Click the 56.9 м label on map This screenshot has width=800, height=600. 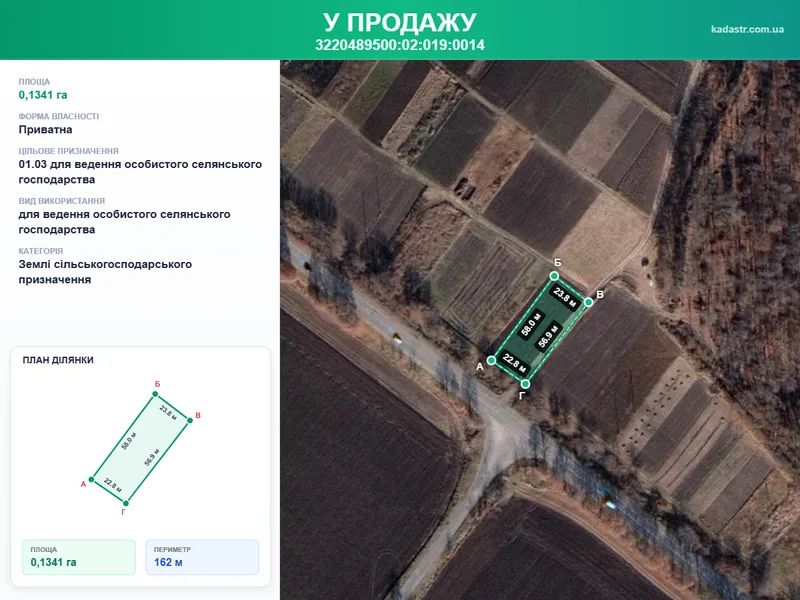coord(548,336)
